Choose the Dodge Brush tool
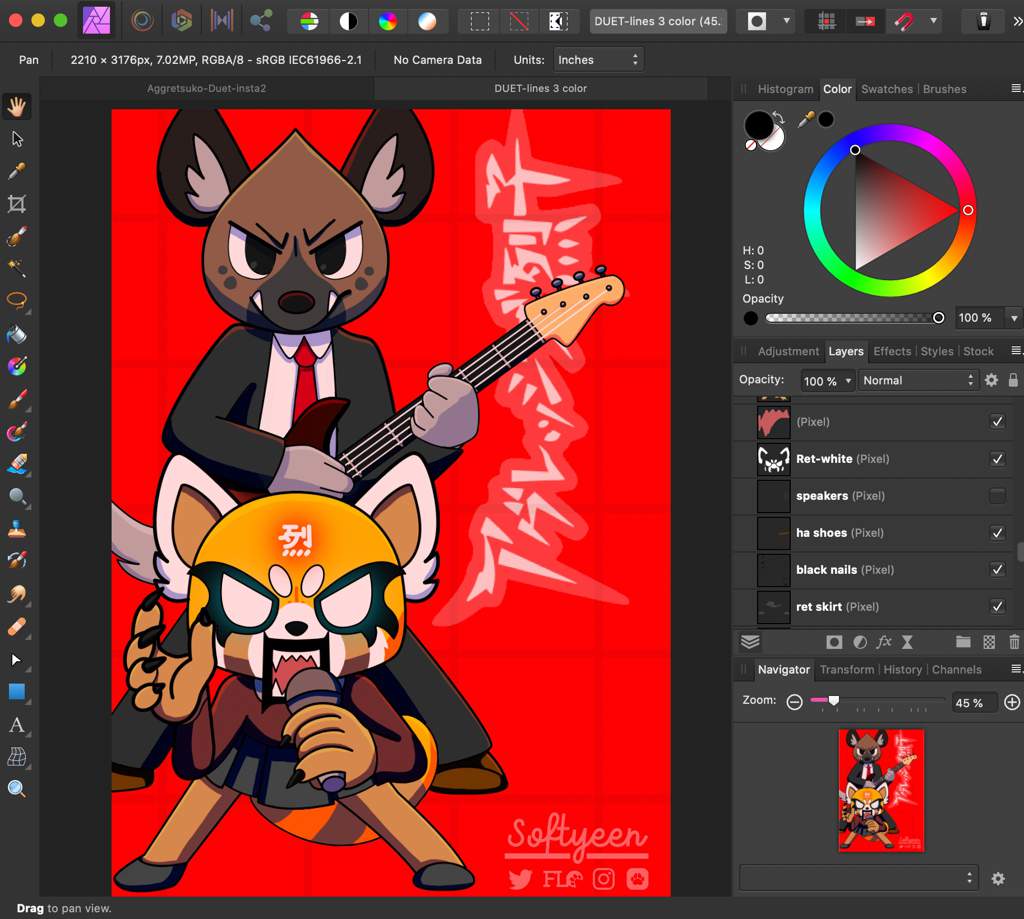Image resolution: width=1024 pixels, height=919 pixels. 17,496
